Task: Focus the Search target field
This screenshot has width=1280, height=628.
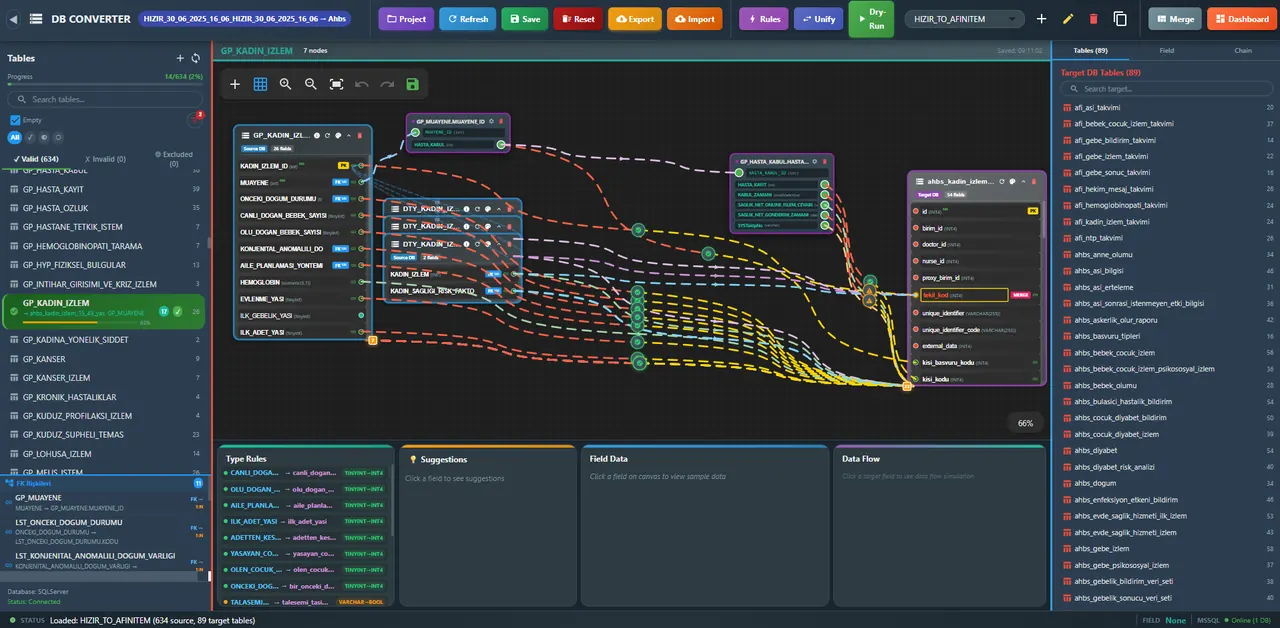Action: click(x=1165, y=89)
